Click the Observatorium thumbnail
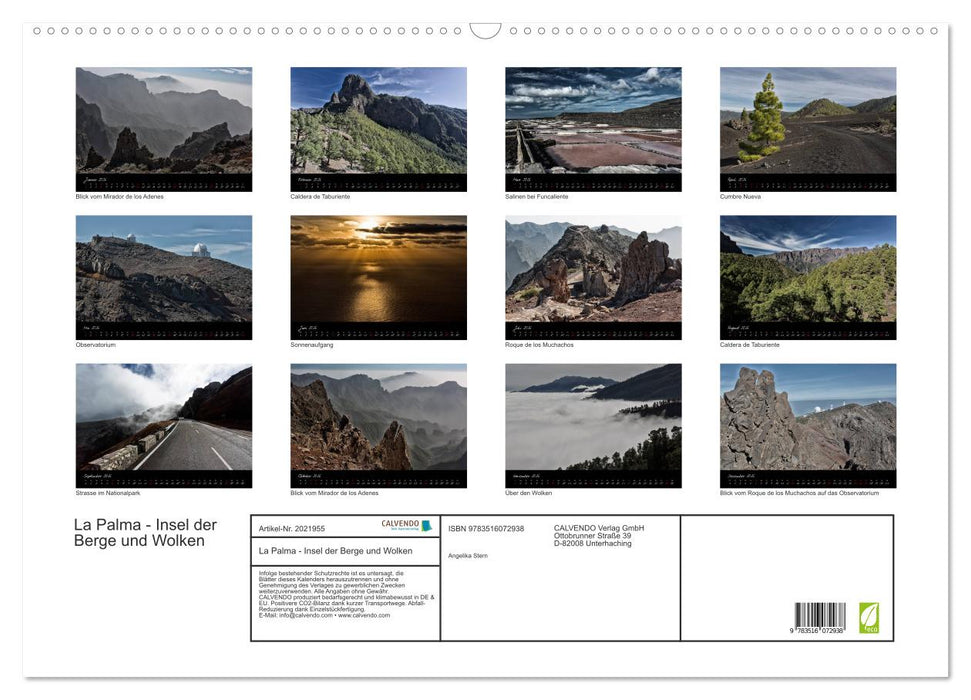The width and height of the screenshot is (971, 700). point(163,276)
